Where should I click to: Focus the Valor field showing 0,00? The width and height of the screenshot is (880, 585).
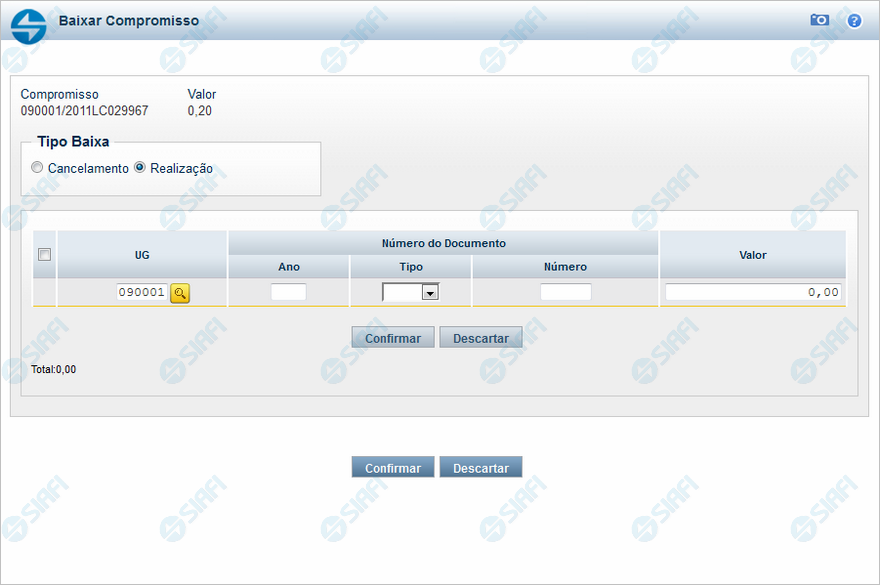pos(752,293)
